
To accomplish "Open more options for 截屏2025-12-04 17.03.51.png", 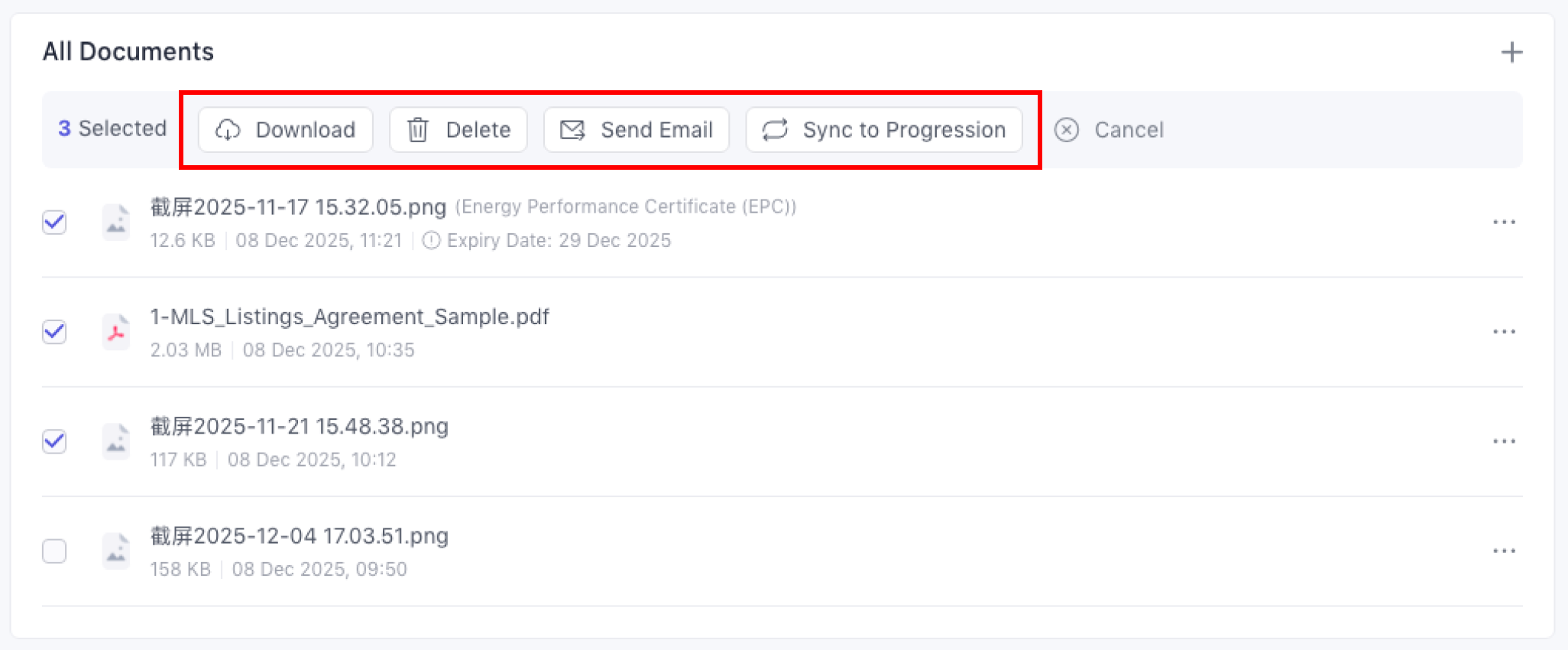I will (1504, 551).
